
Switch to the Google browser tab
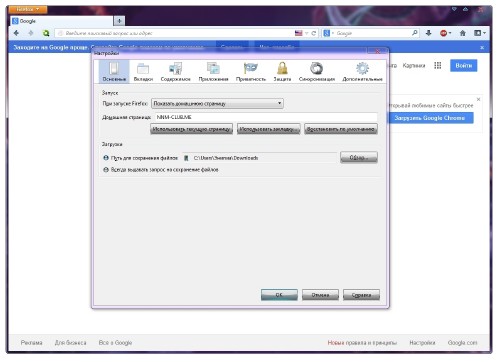click(61, 21)
